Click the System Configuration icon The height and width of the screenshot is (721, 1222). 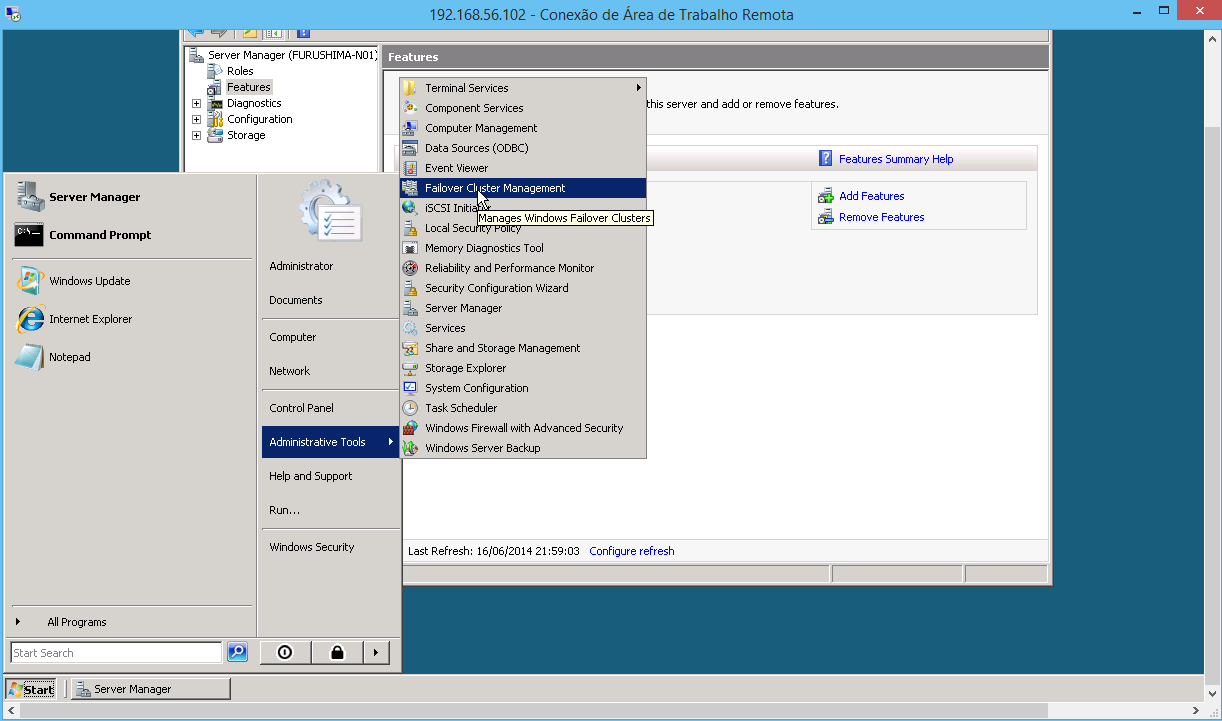[409, 388]
